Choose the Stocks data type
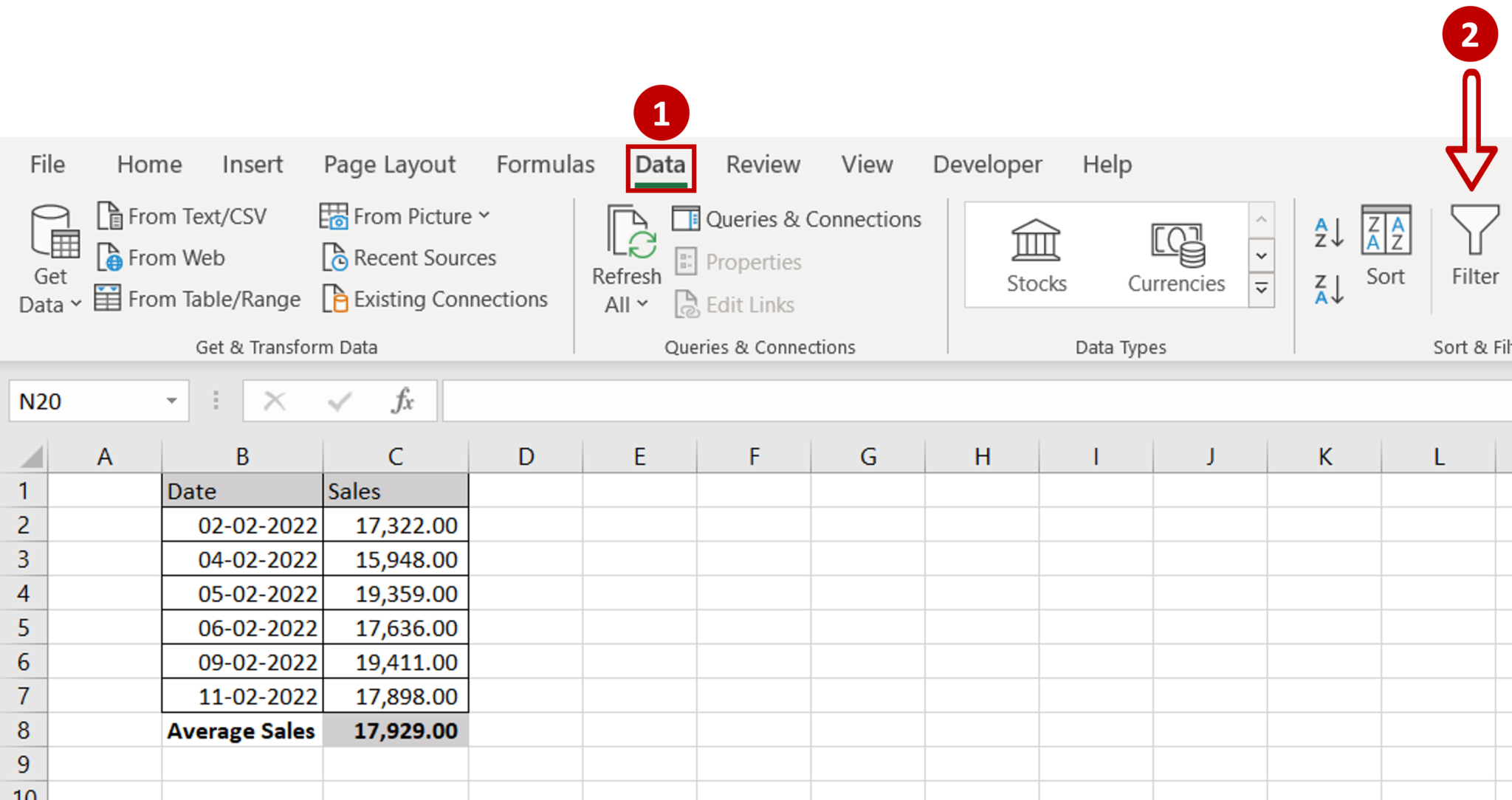This screenshot has height=800, width=1512. click(x=1037, y=257)
